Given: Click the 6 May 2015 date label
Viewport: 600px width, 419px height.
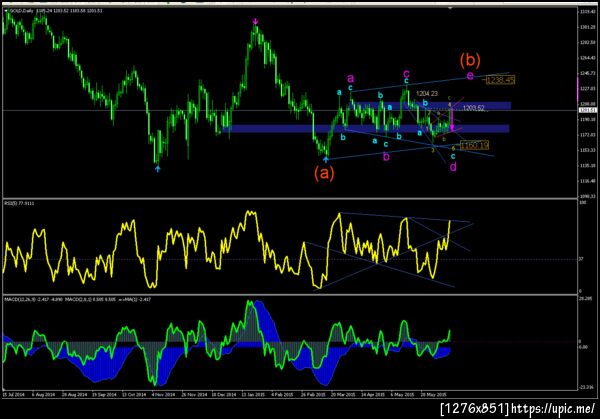Looking at the screenshot, I should [x=402, y=394].
